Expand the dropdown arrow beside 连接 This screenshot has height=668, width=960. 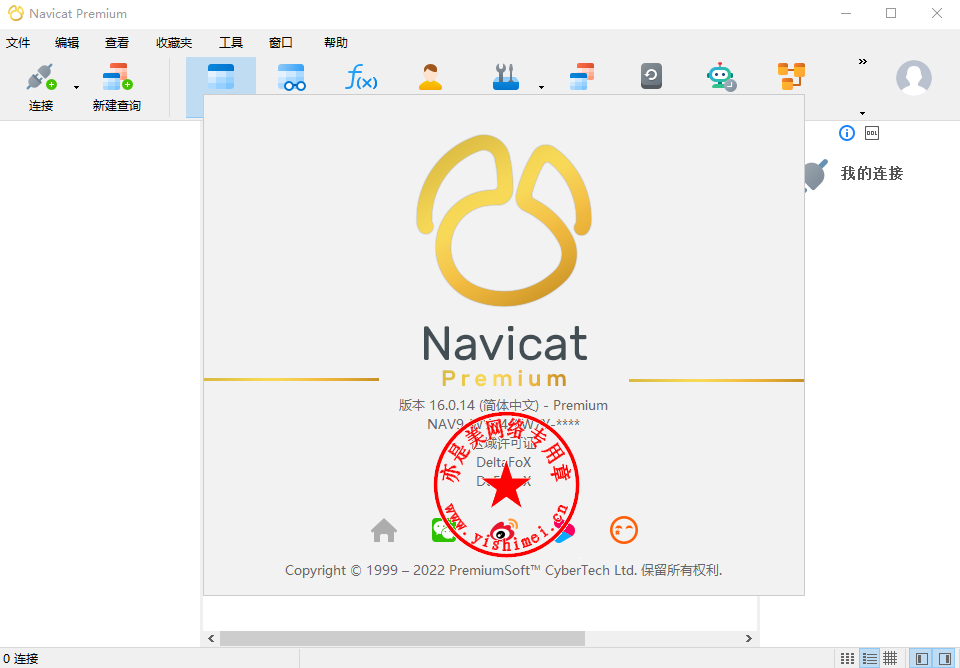[77, 88]
